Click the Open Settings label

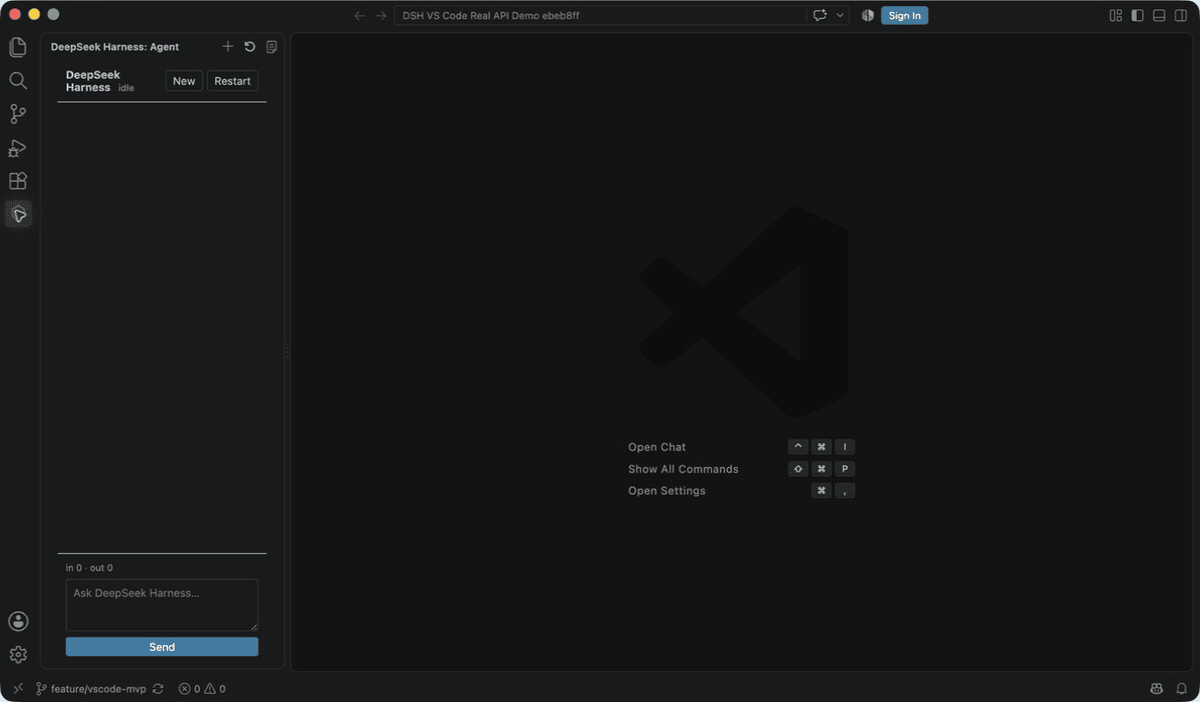click(x=667, y=491)
